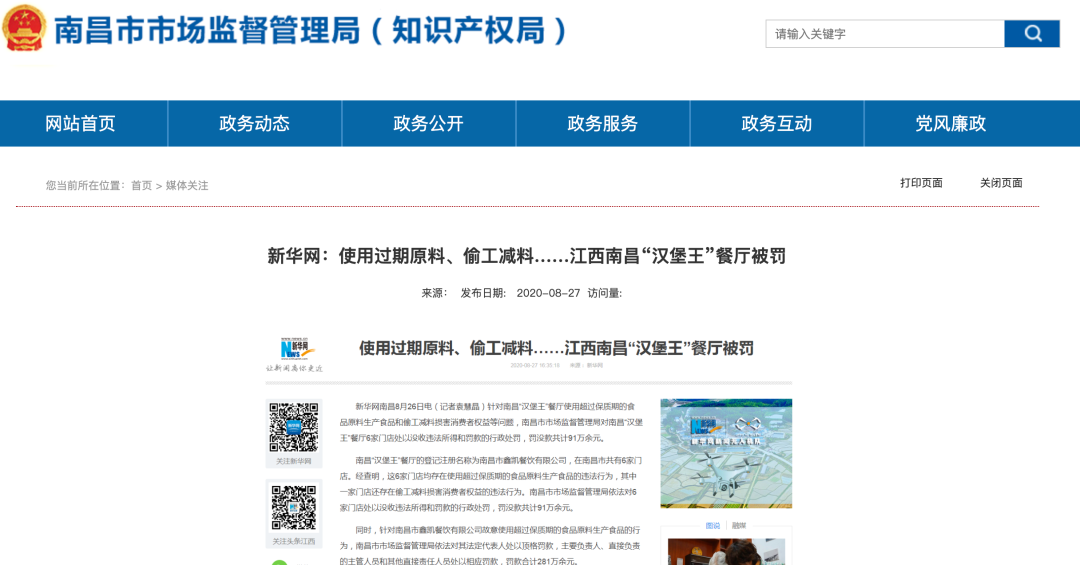
Task: Click the 关注头条江西 QR code
Action: click(x=293, y=508)
